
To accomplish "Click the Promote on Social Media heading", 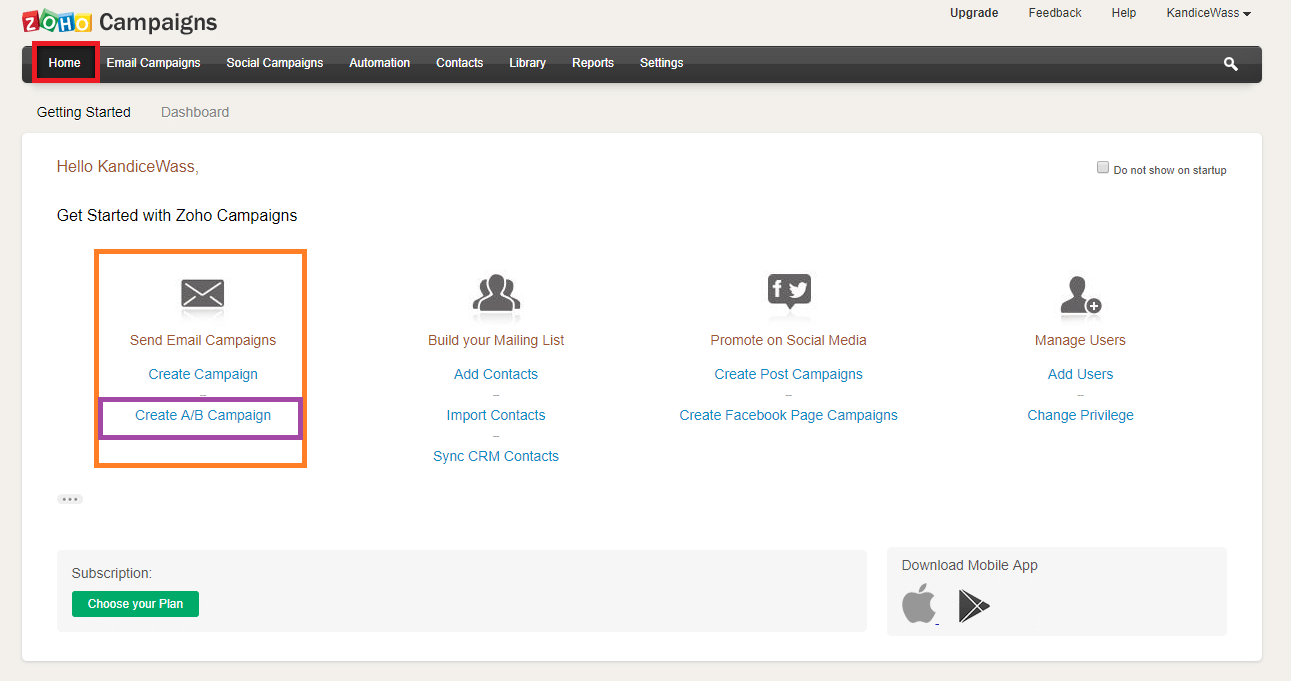I will [789, 340].
